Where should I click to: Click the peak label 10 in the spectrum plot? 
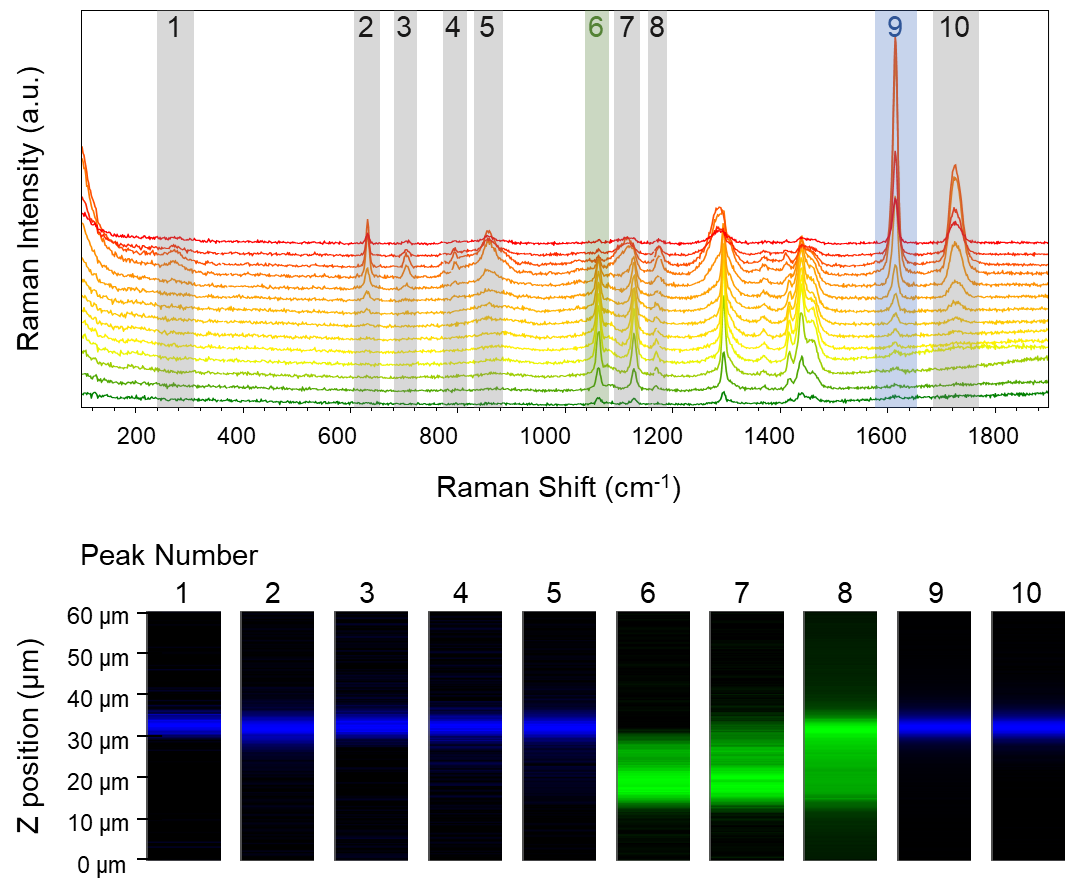tap(954, 27)
